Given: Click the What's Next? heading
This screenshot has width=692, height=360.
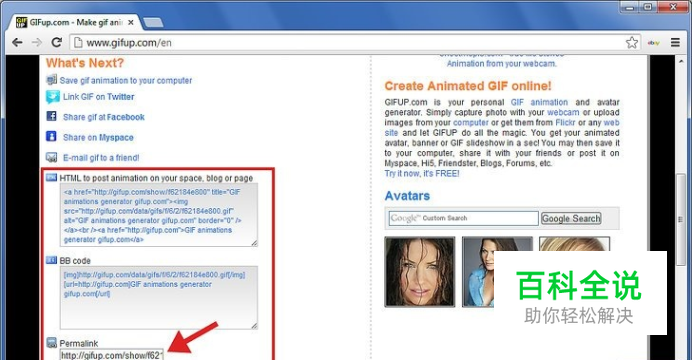Looking at the screenshot, I should click(x=85, y=63).
